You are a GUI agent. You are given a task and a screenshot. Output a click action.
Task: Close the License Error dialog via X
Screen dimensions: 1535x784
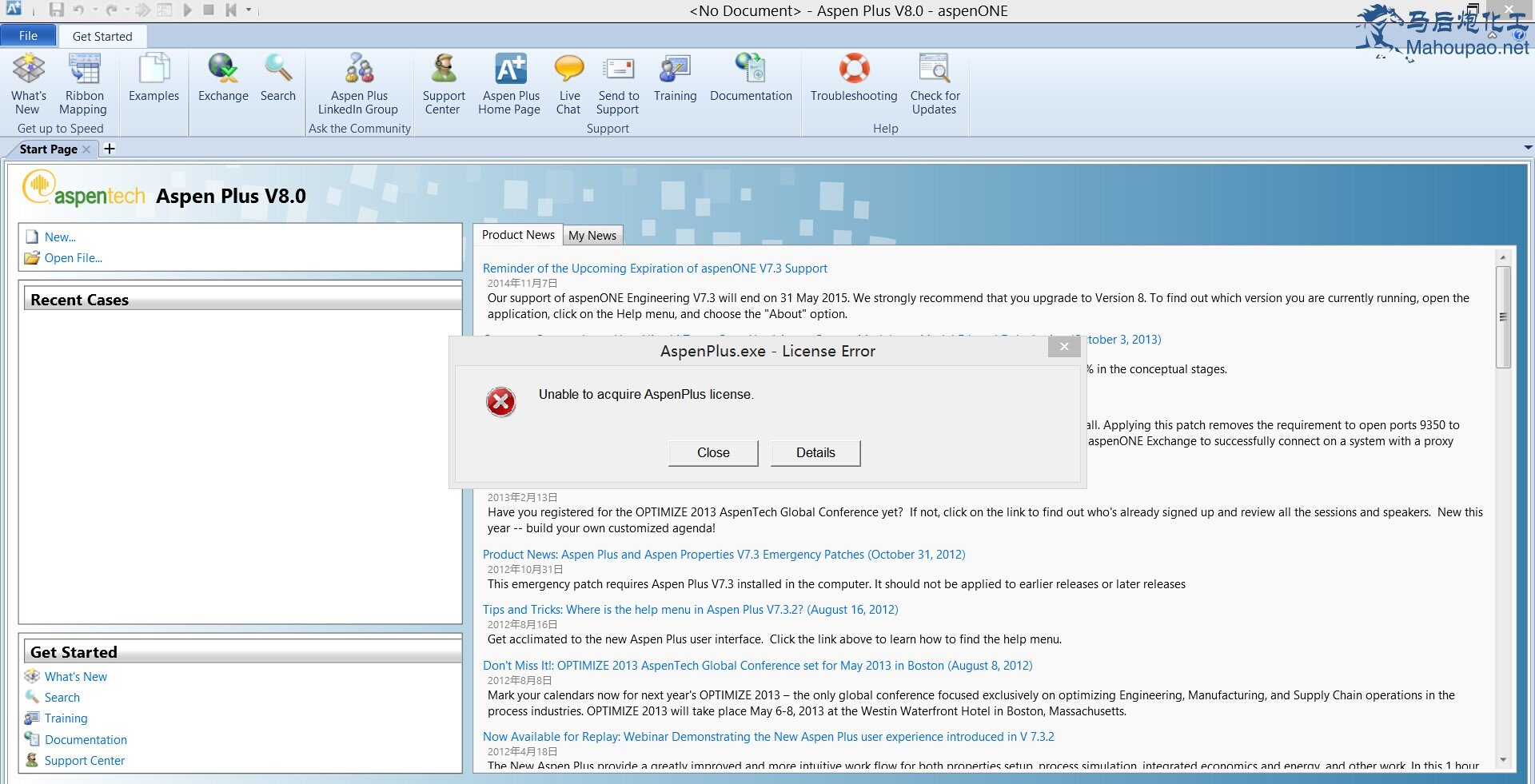(x=1064, y=346)
